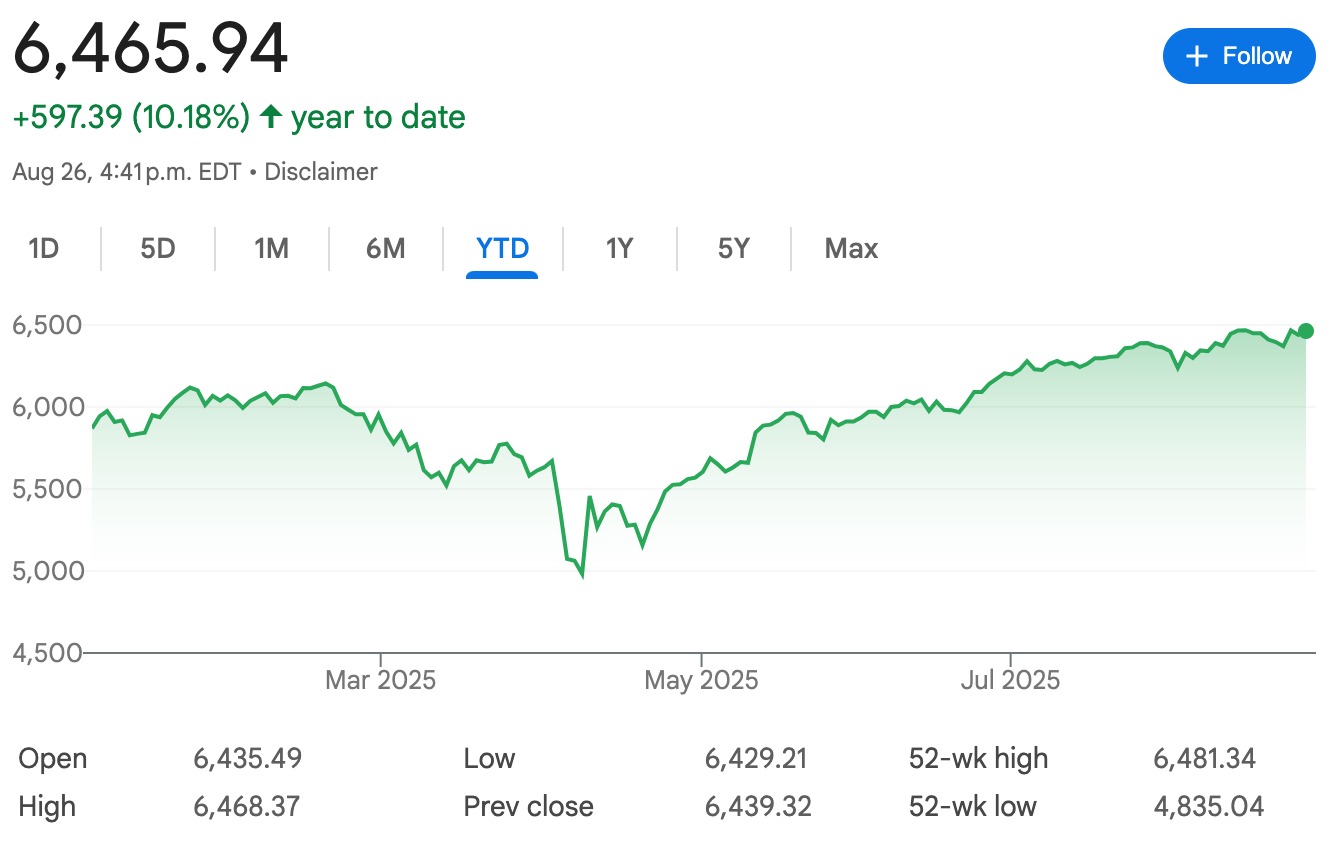Viewport: 1338px width, 850px height.
Task: Click the Mar 2025 x-axis label
Action: point(380,681)
